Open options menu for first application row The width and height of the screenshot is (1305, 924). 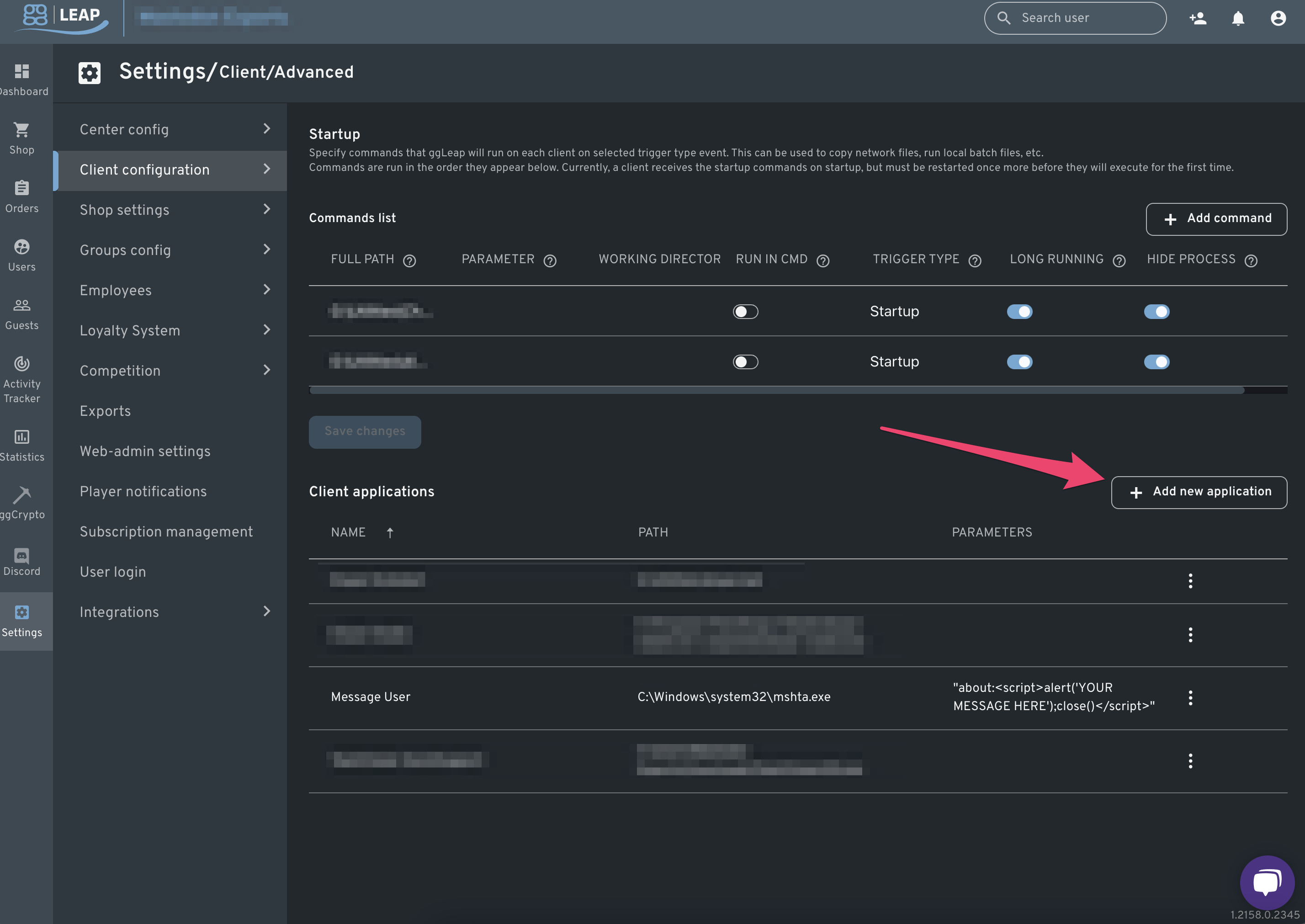(x=1191, y=581)
